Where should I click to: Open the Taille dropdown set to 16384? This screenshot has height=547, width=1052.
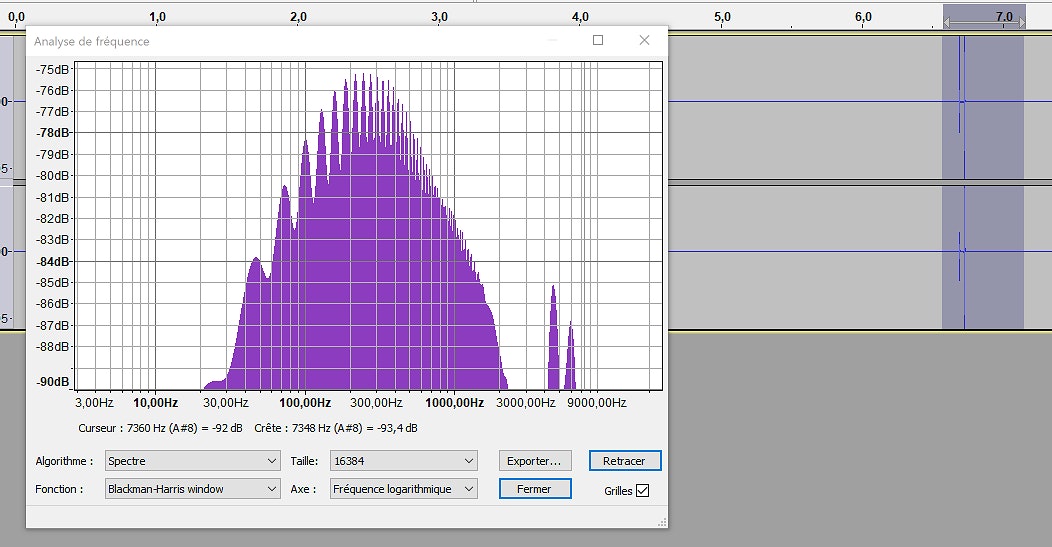(x=404, y=461)
